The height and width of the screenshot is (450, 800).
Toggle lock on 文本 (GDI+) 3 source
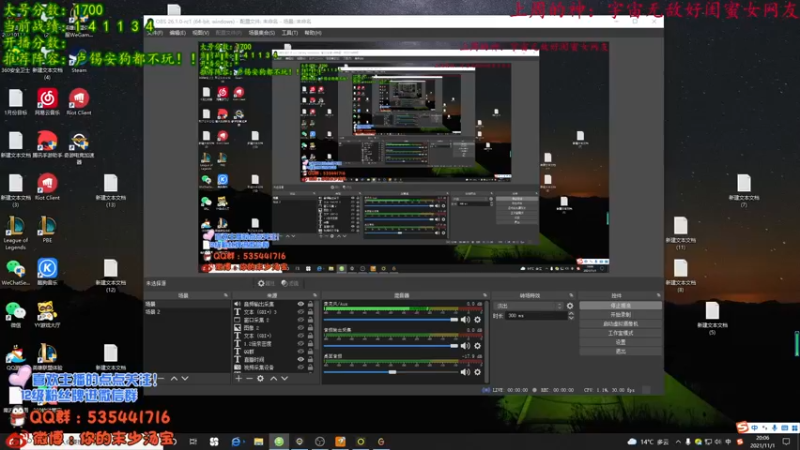[310, 312]
